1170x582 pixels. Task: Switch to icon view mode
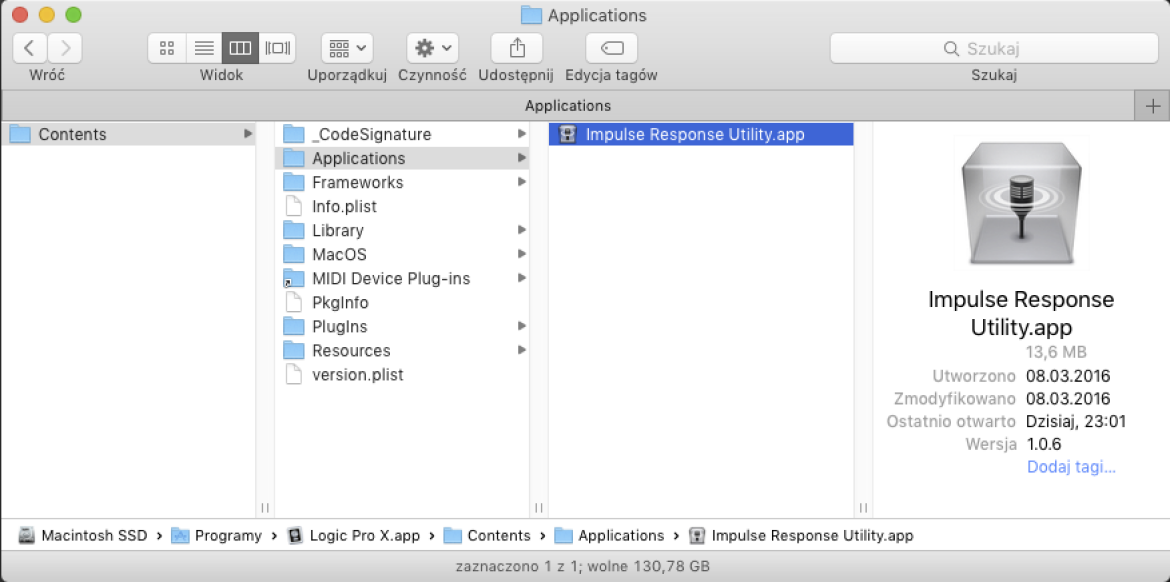coord(166,48)
